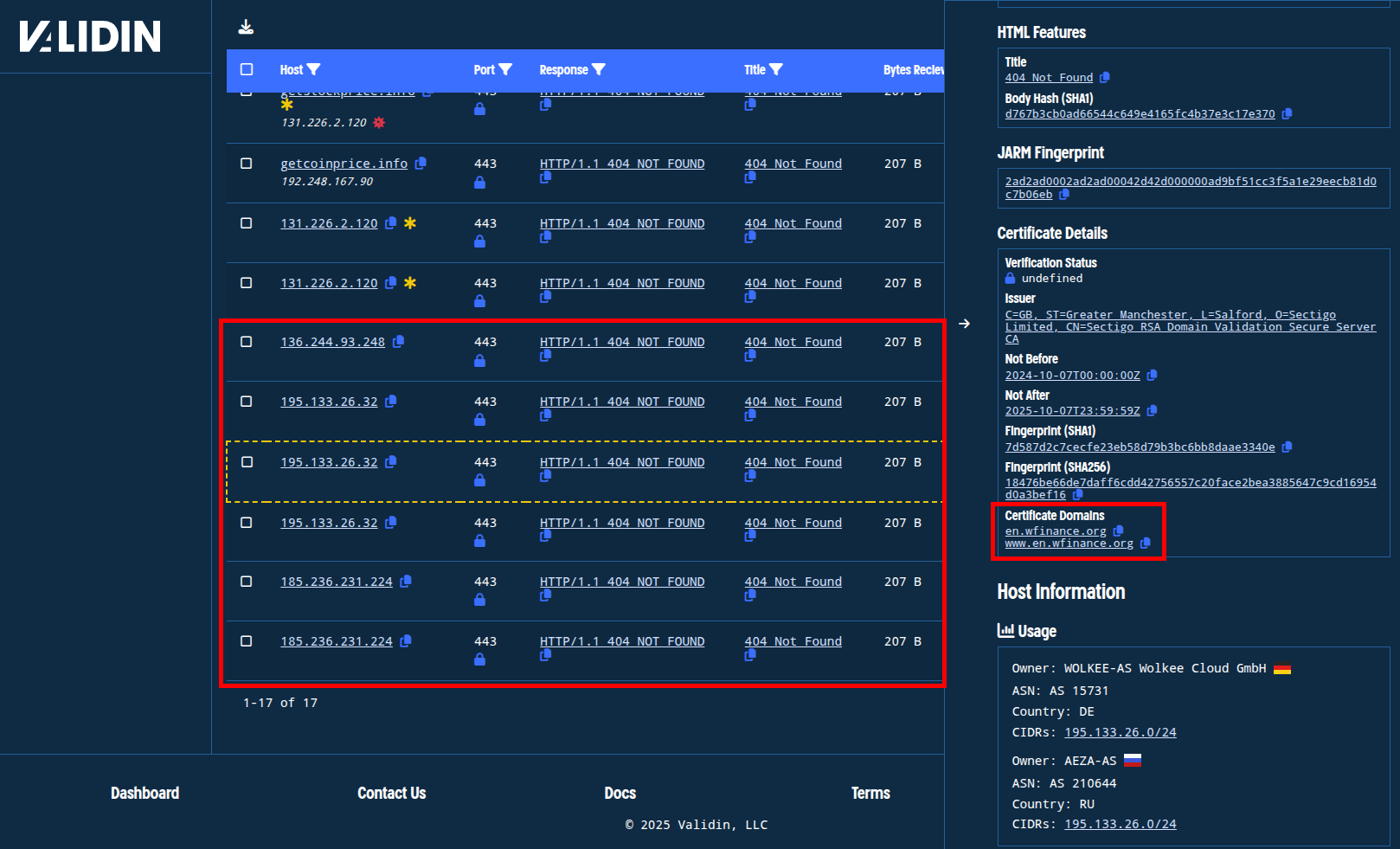Open the Terms page

870,793
